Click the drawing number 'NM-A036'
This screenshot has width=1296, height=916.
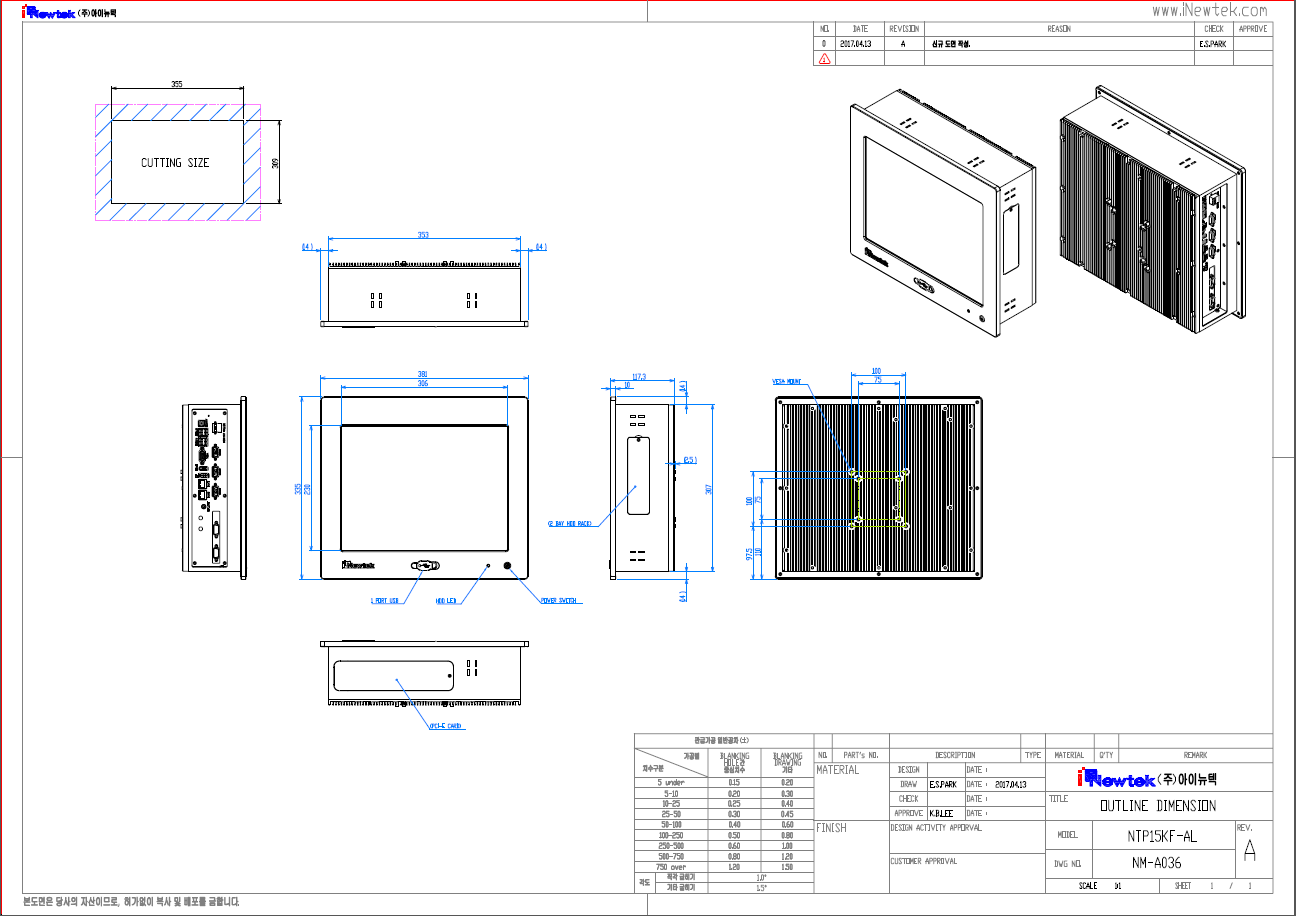1157,862
